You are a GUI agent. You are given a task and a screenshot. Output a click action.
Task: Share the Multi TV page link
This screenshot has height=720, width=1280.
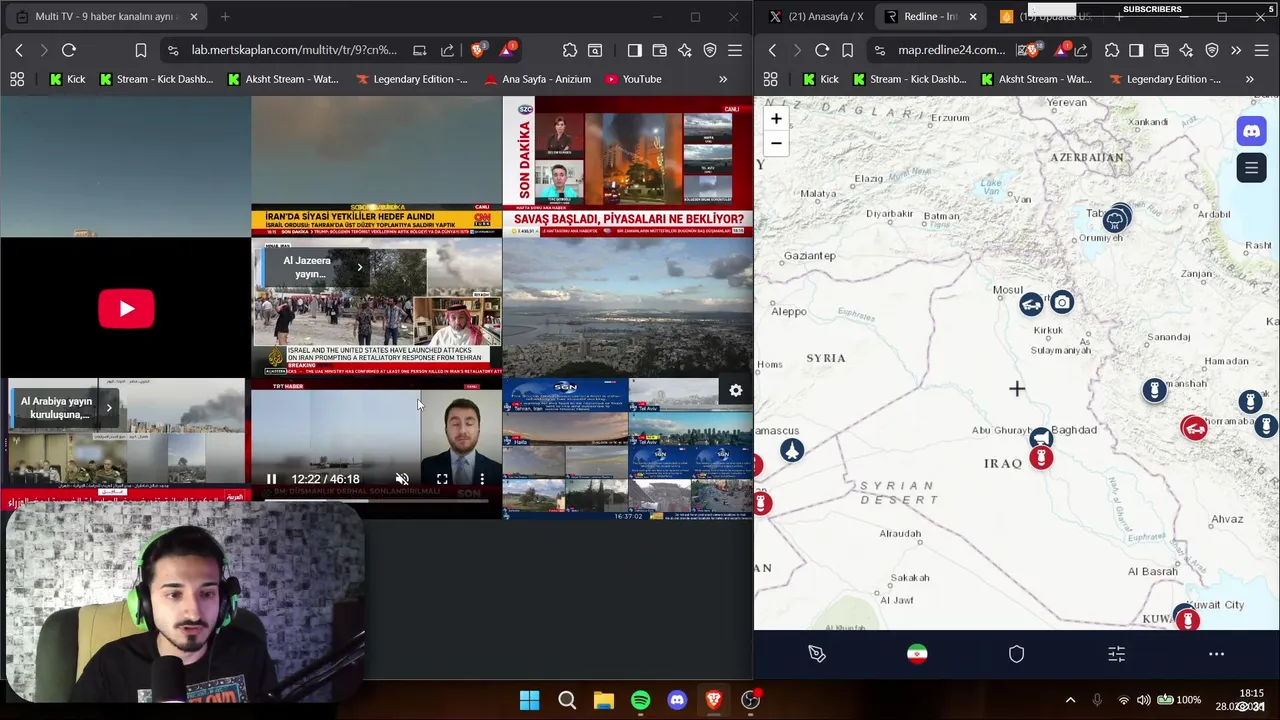coord(447,50)
